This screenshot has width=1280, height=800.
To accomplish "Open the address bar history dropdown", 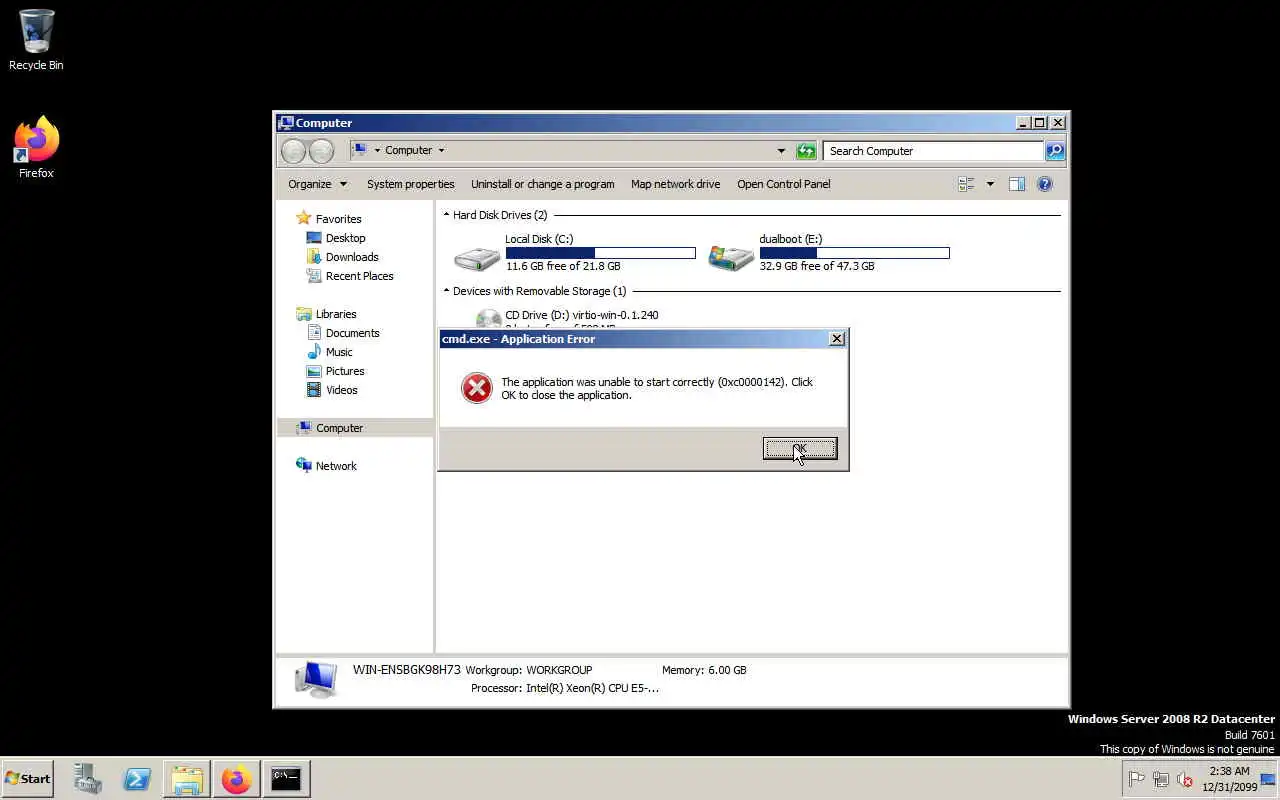I will click(x=781, y=151).
